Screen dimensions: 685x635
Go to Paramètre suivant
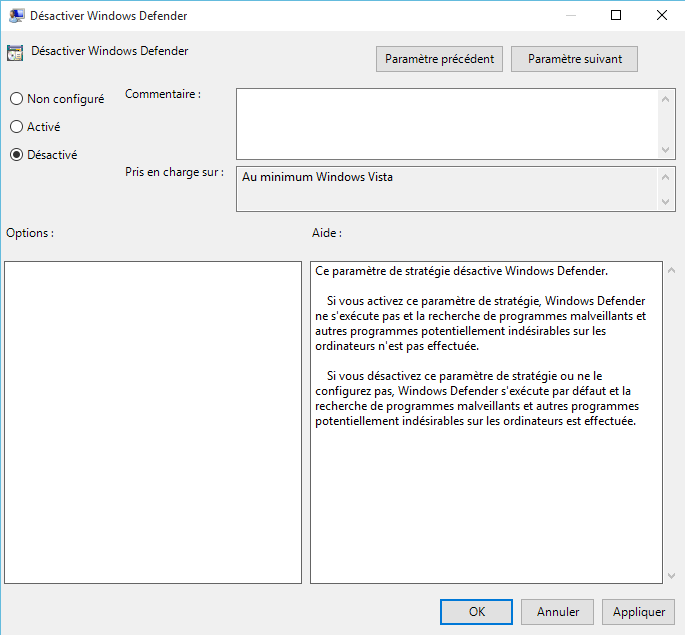574,59
